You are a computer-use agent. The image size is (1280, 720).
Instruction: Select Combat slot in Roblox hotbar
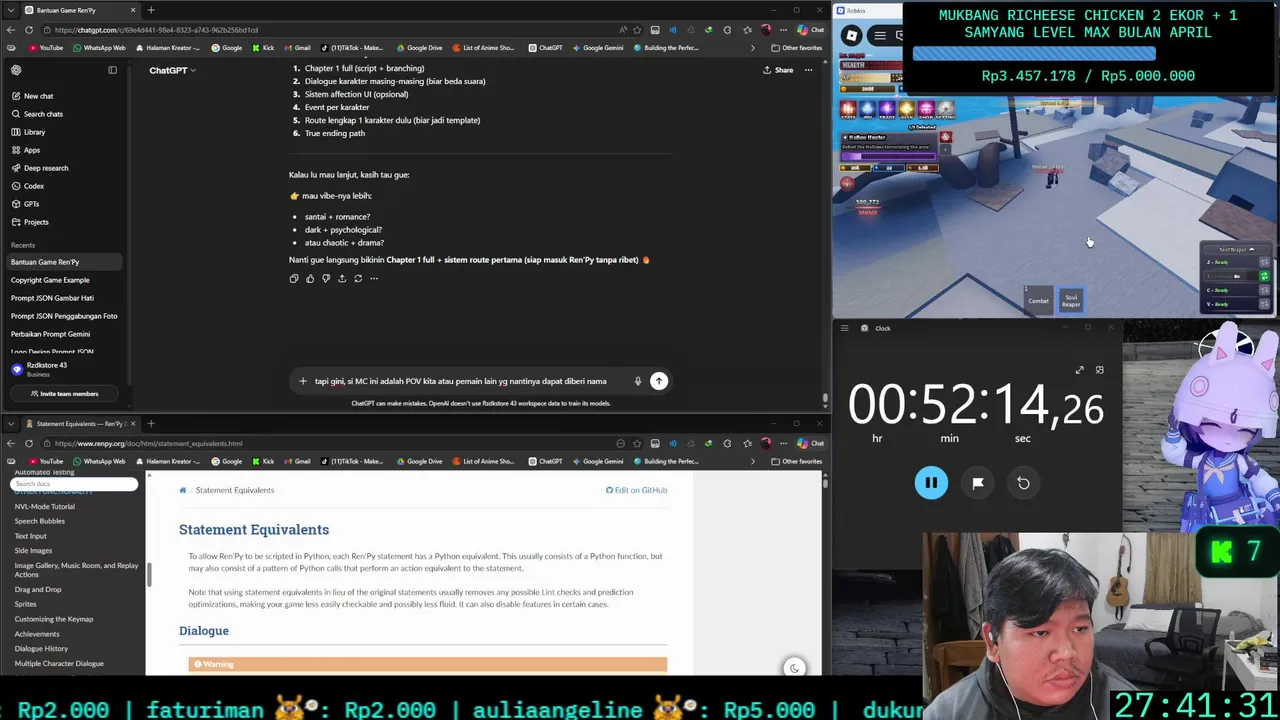coord(1039,299)
